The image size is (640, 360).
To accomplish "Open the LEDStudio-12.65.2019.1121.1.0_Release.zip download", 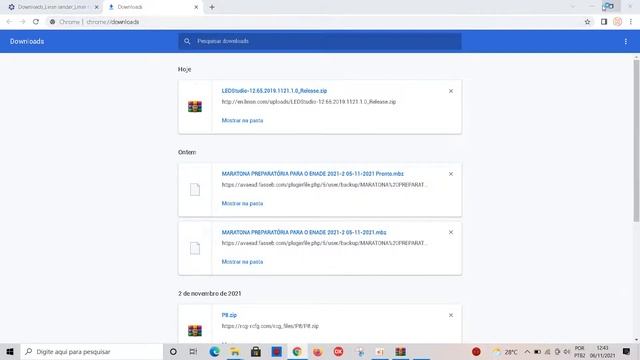I will (274, 91).
